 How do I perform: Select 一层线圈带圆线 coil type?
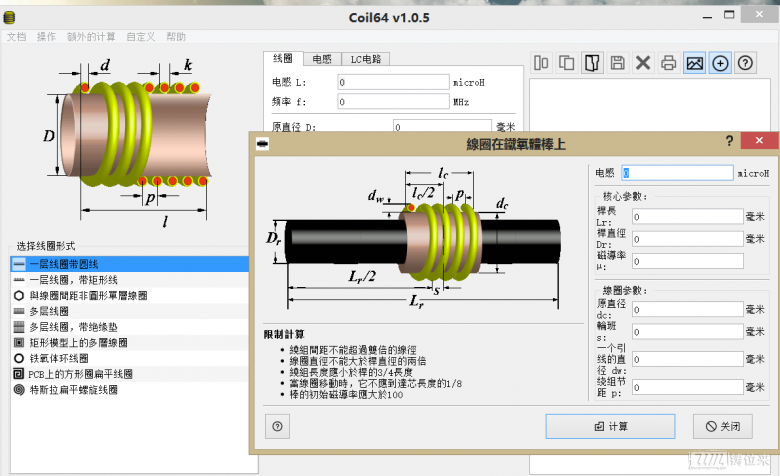pyautogui.click(x=129, y=264)
